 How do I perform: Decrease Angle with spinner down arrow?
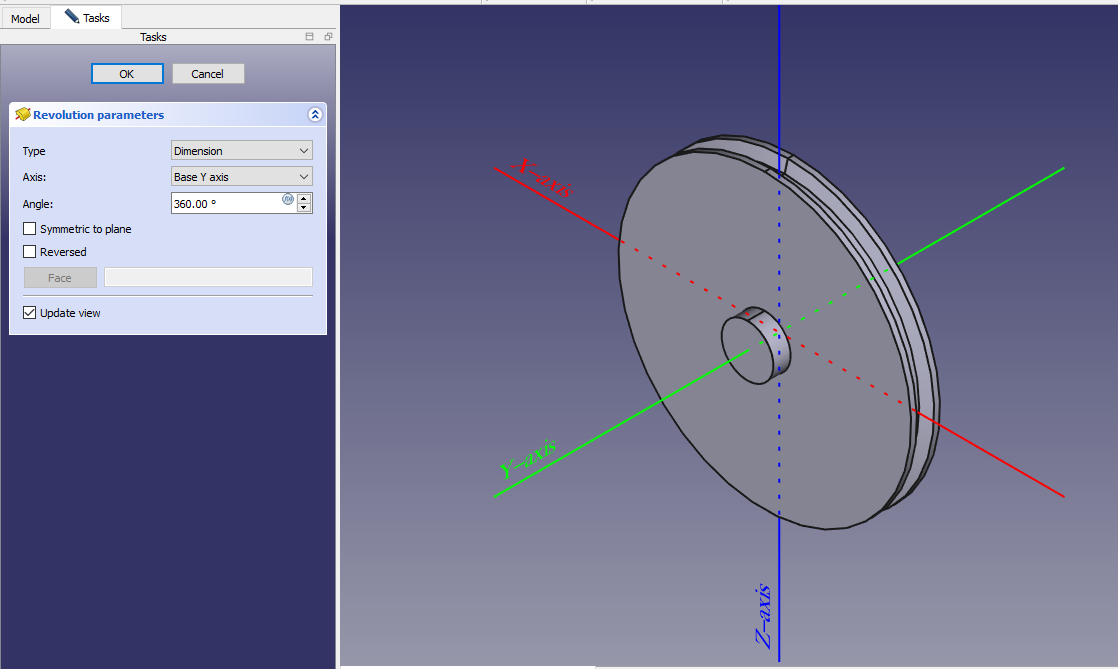point(304,208)
